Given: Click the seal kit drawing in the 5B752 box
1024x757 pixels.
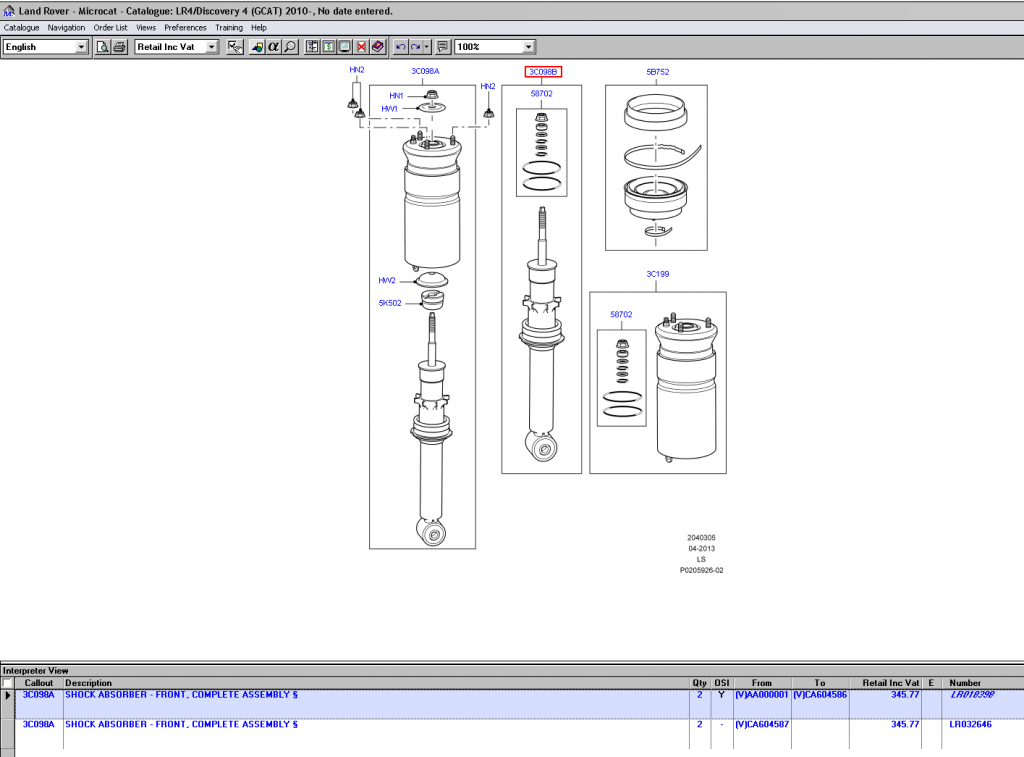Looking at the screenshot, I should point(661,170).
